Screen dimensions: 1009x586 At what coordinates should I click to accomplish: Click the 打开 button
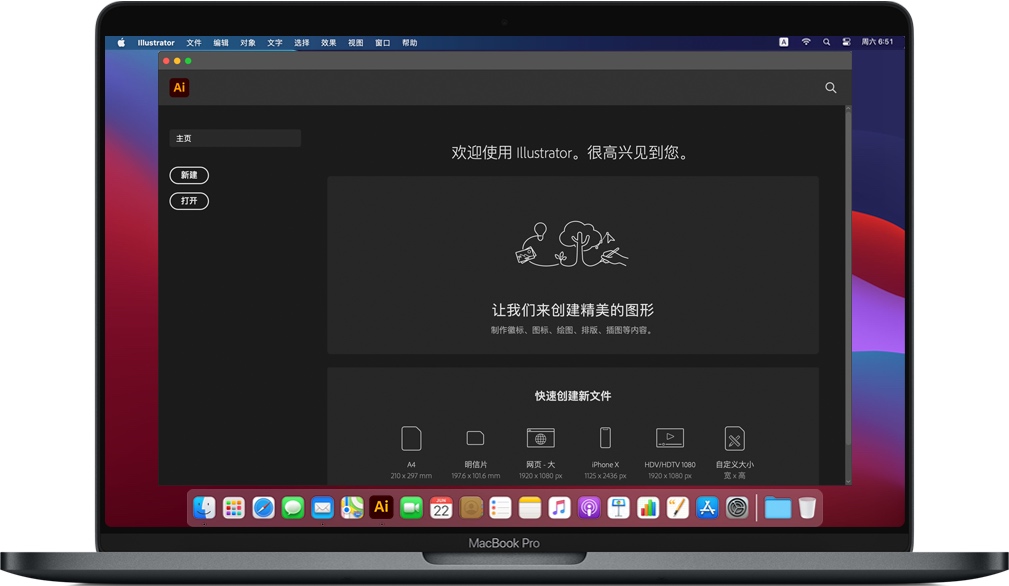pos(189,201)
